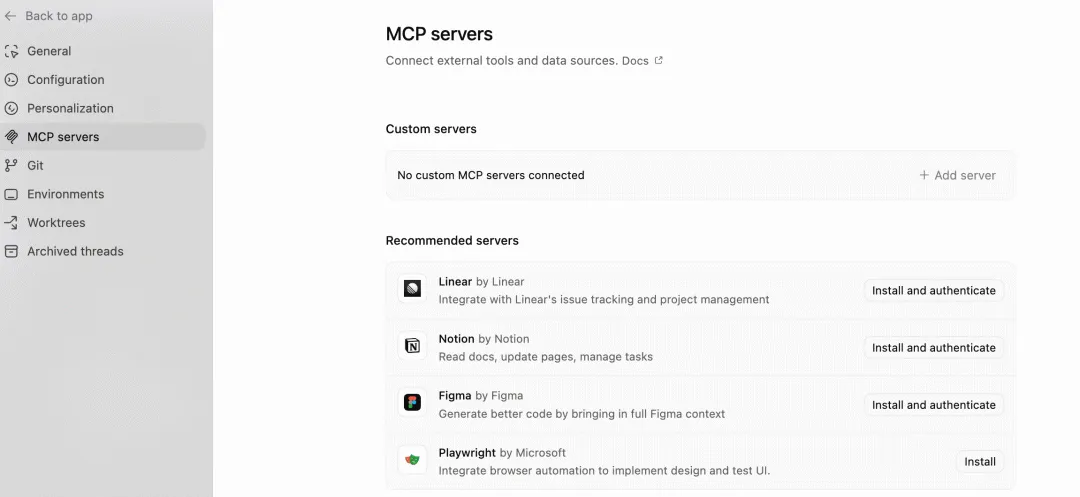
Task: Click the Git branch icon in sidebar
Action: 12,166
